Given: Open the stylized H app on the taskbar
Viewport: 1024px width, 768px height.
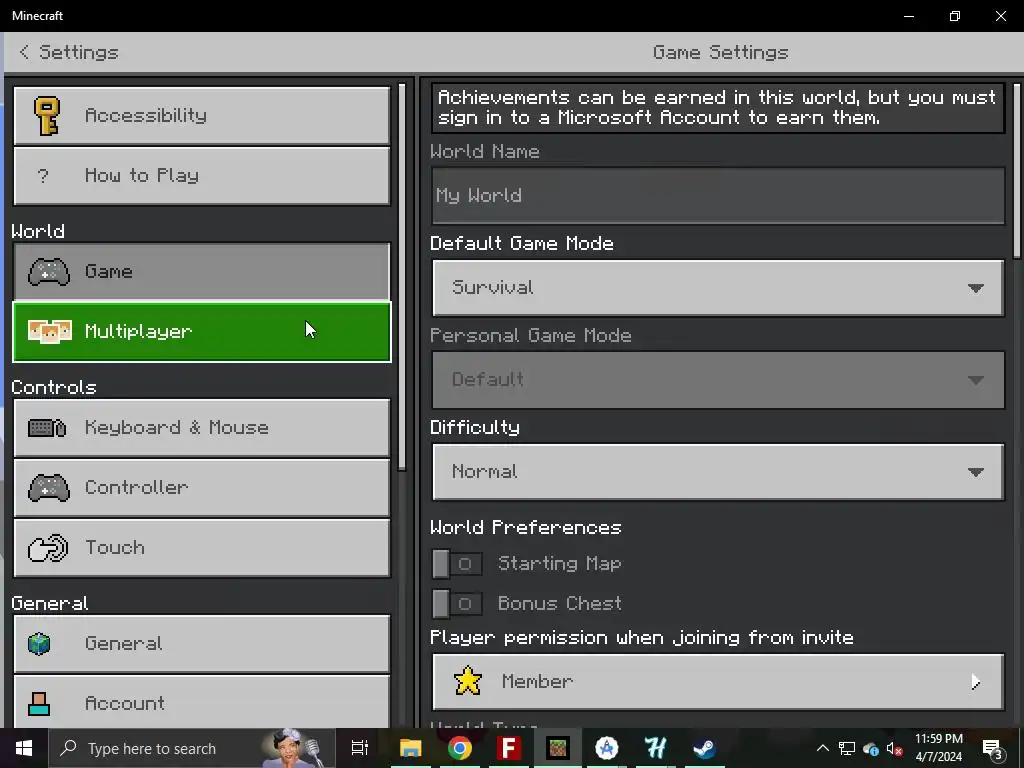Looking at the screenshot, I should pyautogui.click(x=656, y=748).
